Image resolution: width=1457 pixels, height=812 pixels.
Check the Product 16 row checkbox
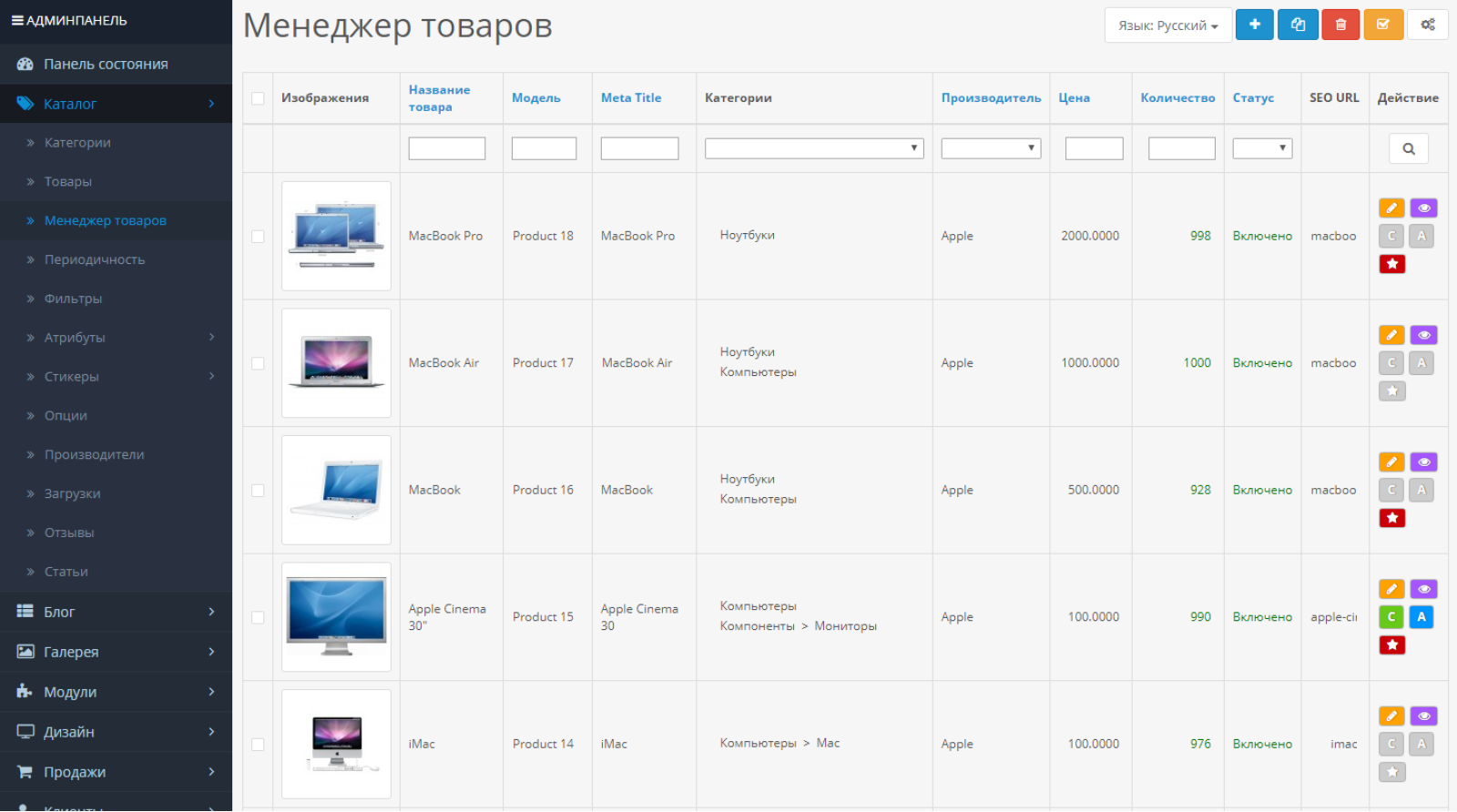coord(258,490)
